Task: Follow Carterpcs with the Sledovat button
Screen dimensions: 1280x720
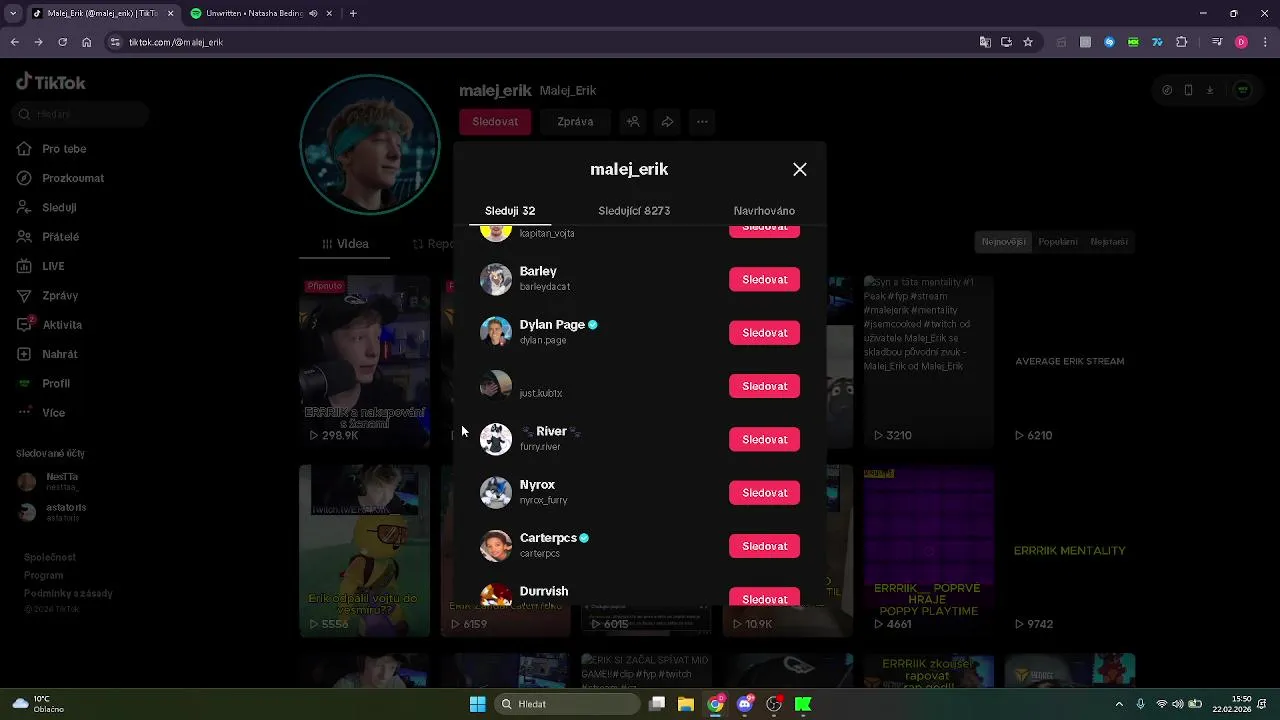Action: pos(764,546)
